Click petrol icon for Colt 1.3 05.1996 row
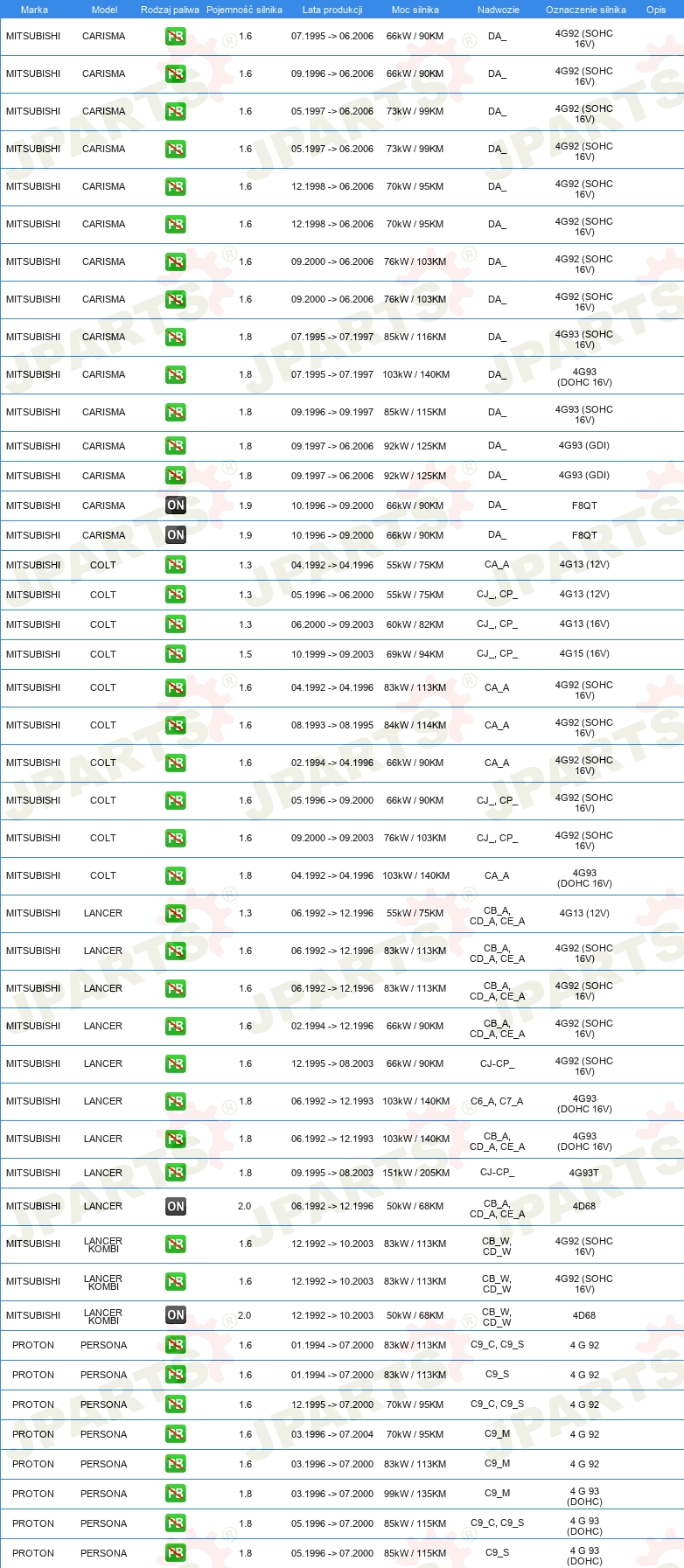This screenshot has width=684, height=1568. [x=176, y=595]
